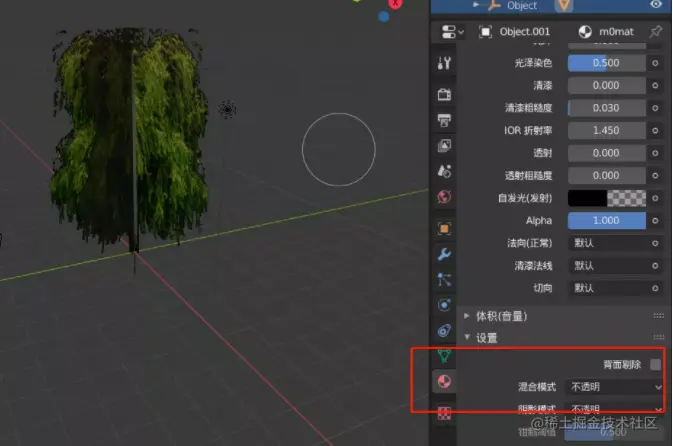Viewport: 673px width, 446px height.
Task: Open the 阴影模式 dropdown
Action: [615, 409]
